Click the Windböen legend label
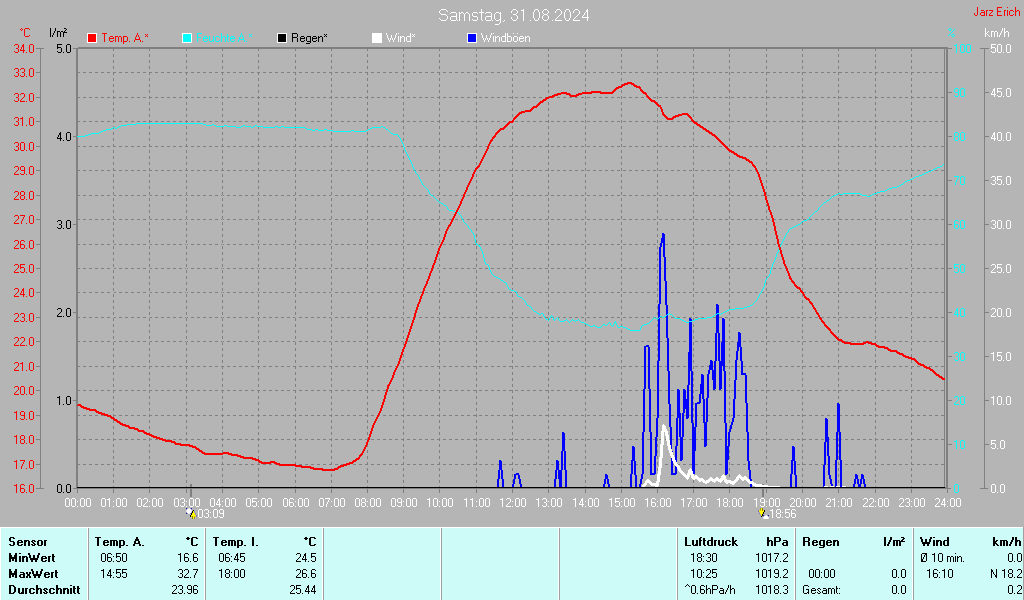Image resolution: width=1024 pixels, height=600 pixels. 505,38
